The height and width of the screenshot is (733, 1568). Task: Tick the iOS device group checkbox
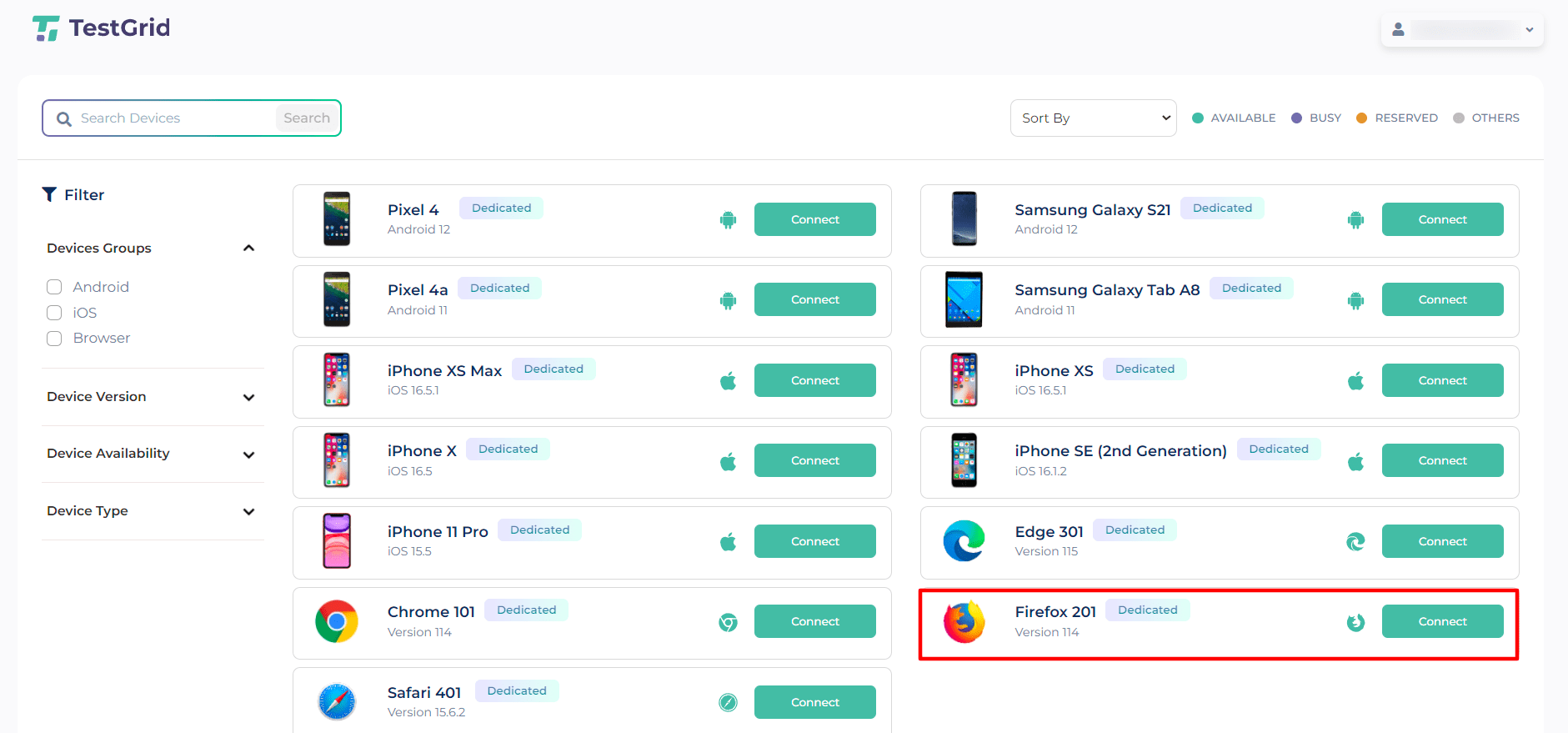(55, 313)
